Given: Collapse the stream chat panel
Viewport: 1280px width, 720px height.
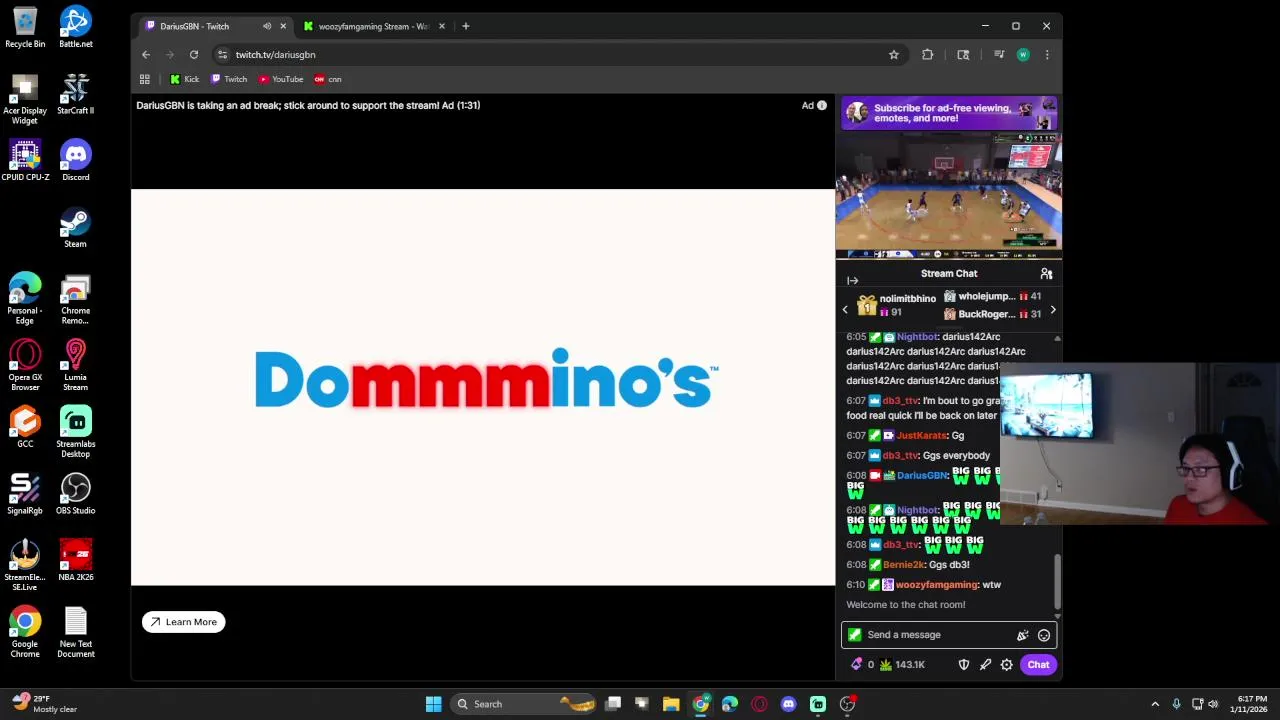Looking at the screenshot, I should [852, 281].
